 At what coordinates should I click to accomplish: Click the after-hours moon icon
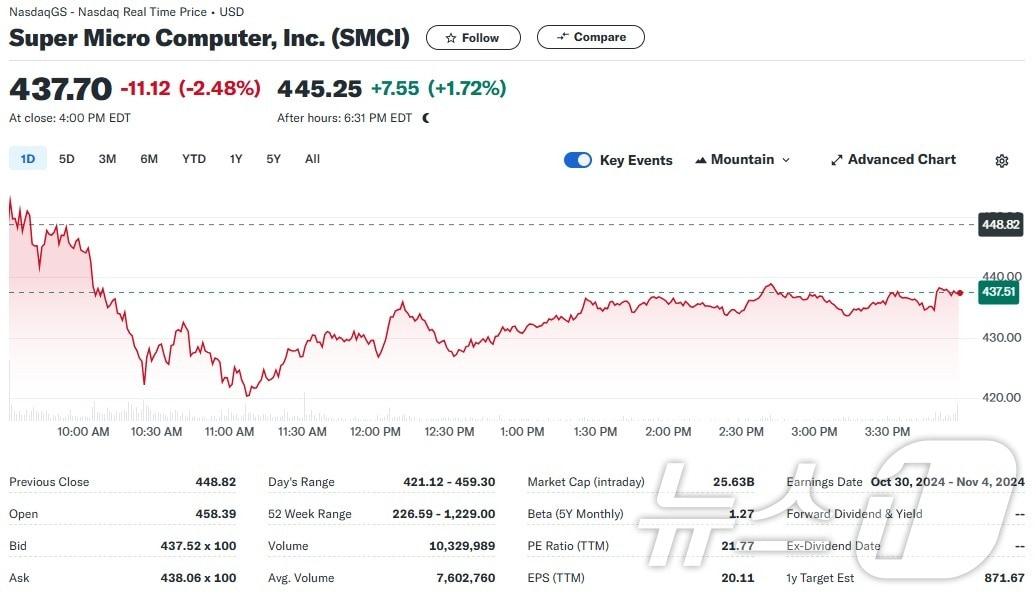(x=427, y=118)
